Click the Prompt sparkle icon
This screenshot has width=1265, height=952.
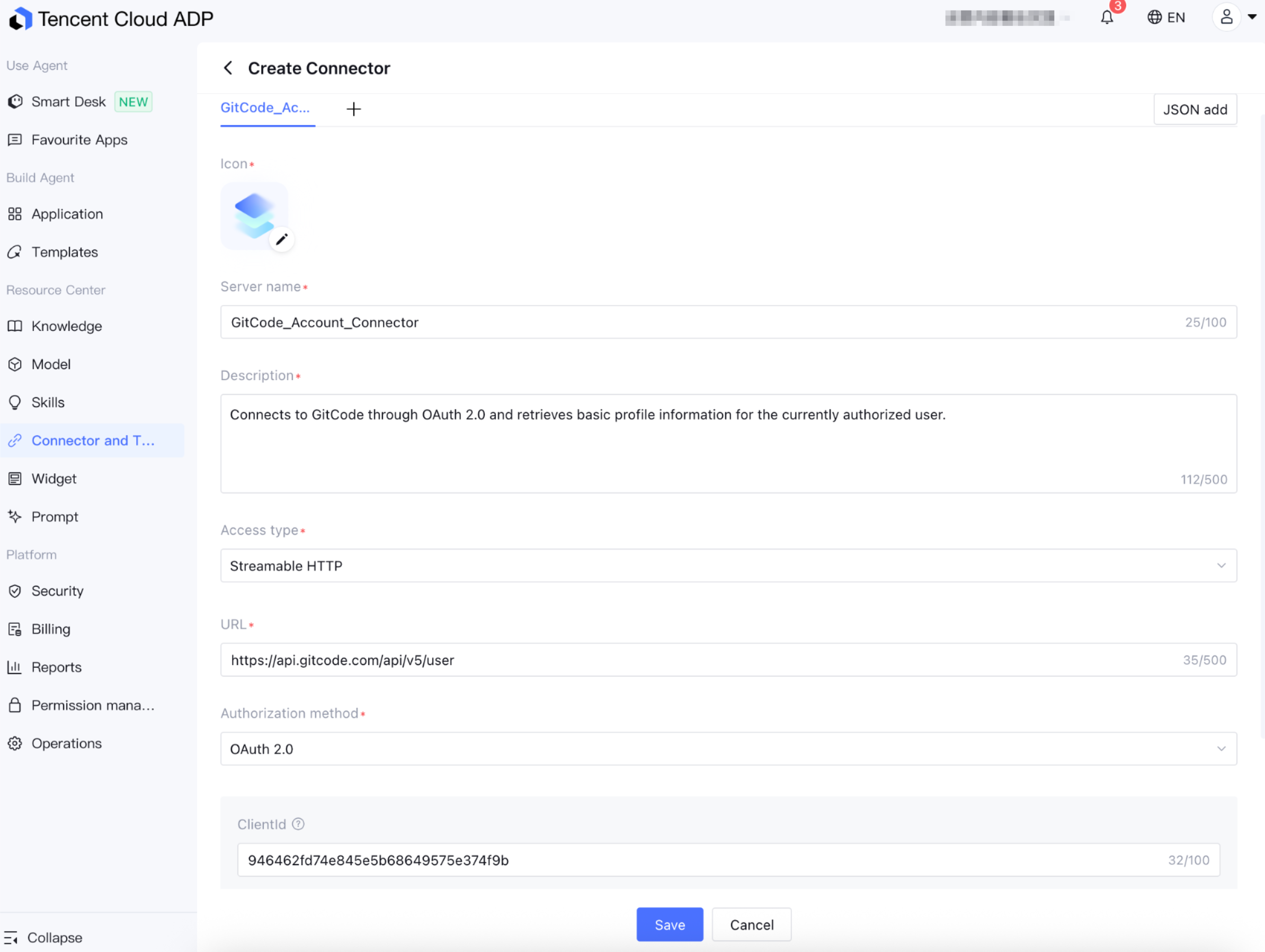(15, 517)
